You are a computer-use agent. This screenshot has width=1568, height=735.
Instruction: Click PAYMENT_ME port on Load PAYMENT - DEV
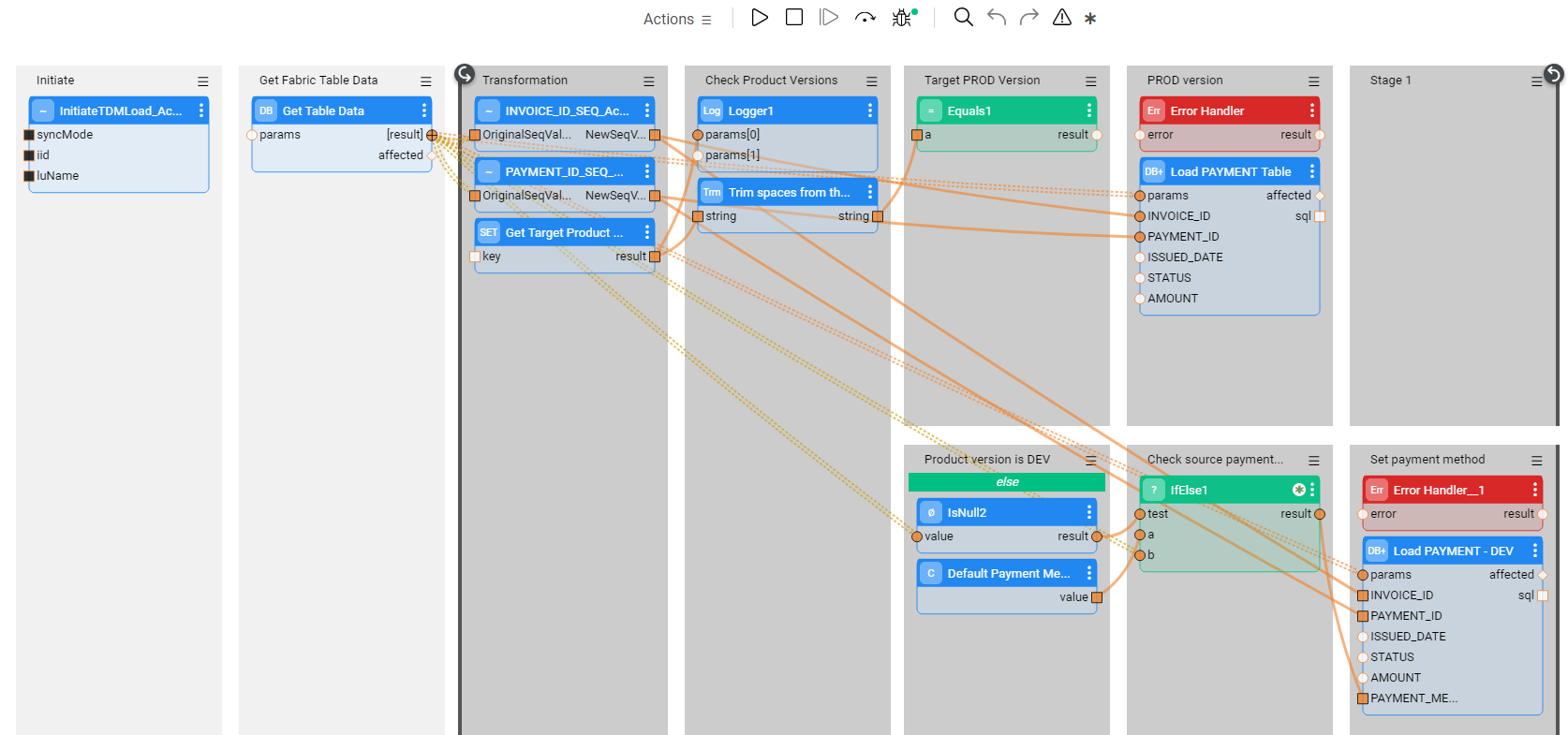(x=1363, y=698)
